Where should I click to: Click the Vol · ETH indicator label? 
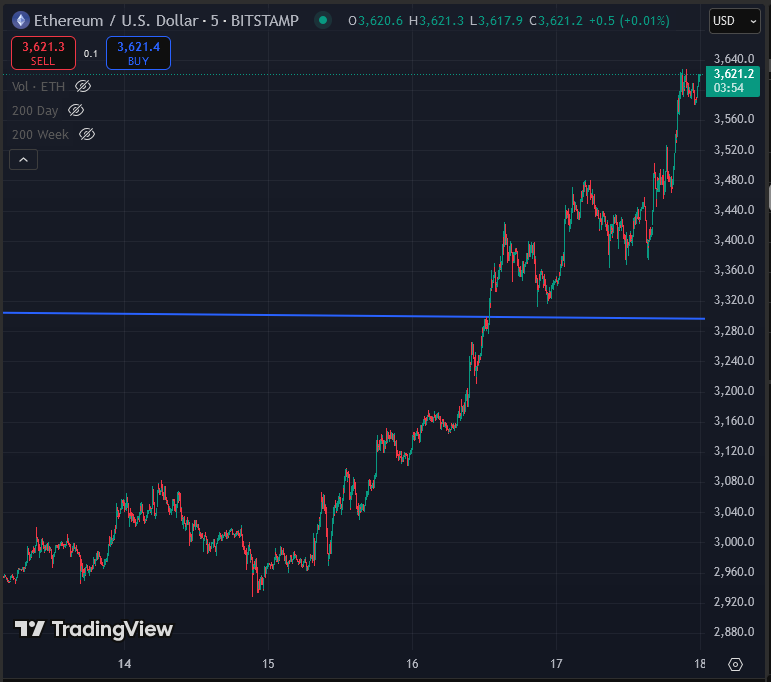pyautogui.click(x=38, y=87)
